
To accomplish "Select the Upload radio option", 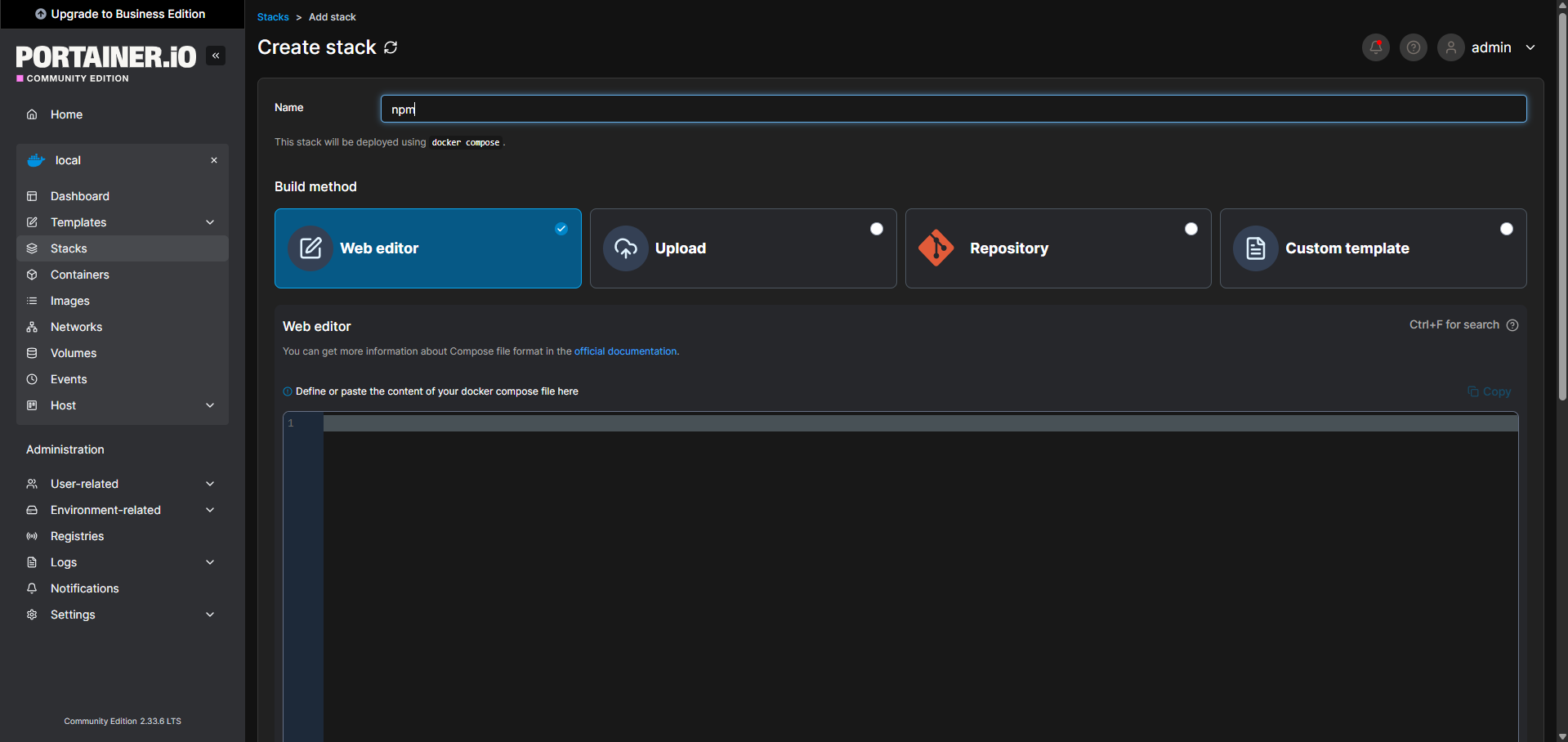I will (877, 229).
